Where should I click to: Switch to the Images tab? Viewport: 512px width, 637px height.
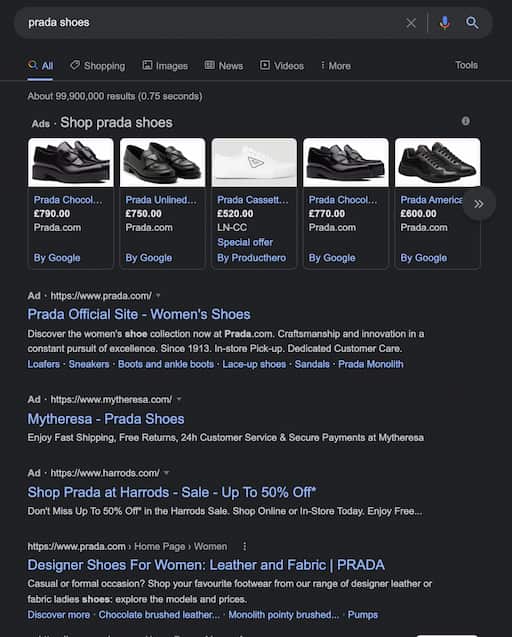tap(165, 66)
